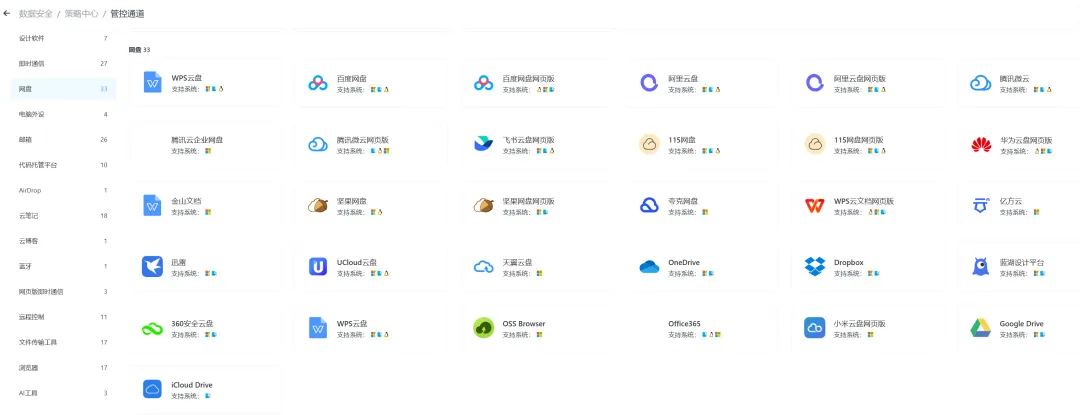
Task: Click the 亿方云 card name
Action: 1010,201
